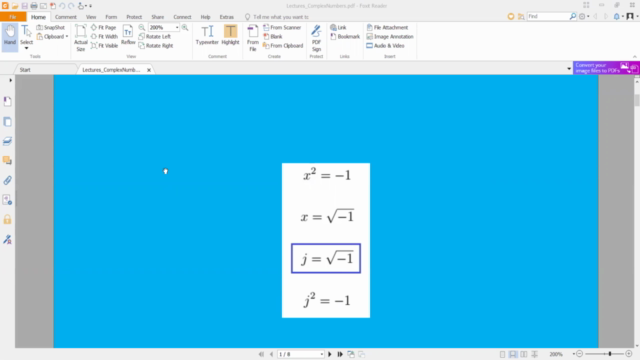
Task: Open the Bookmarks side panel
Action: click(7, 102)
